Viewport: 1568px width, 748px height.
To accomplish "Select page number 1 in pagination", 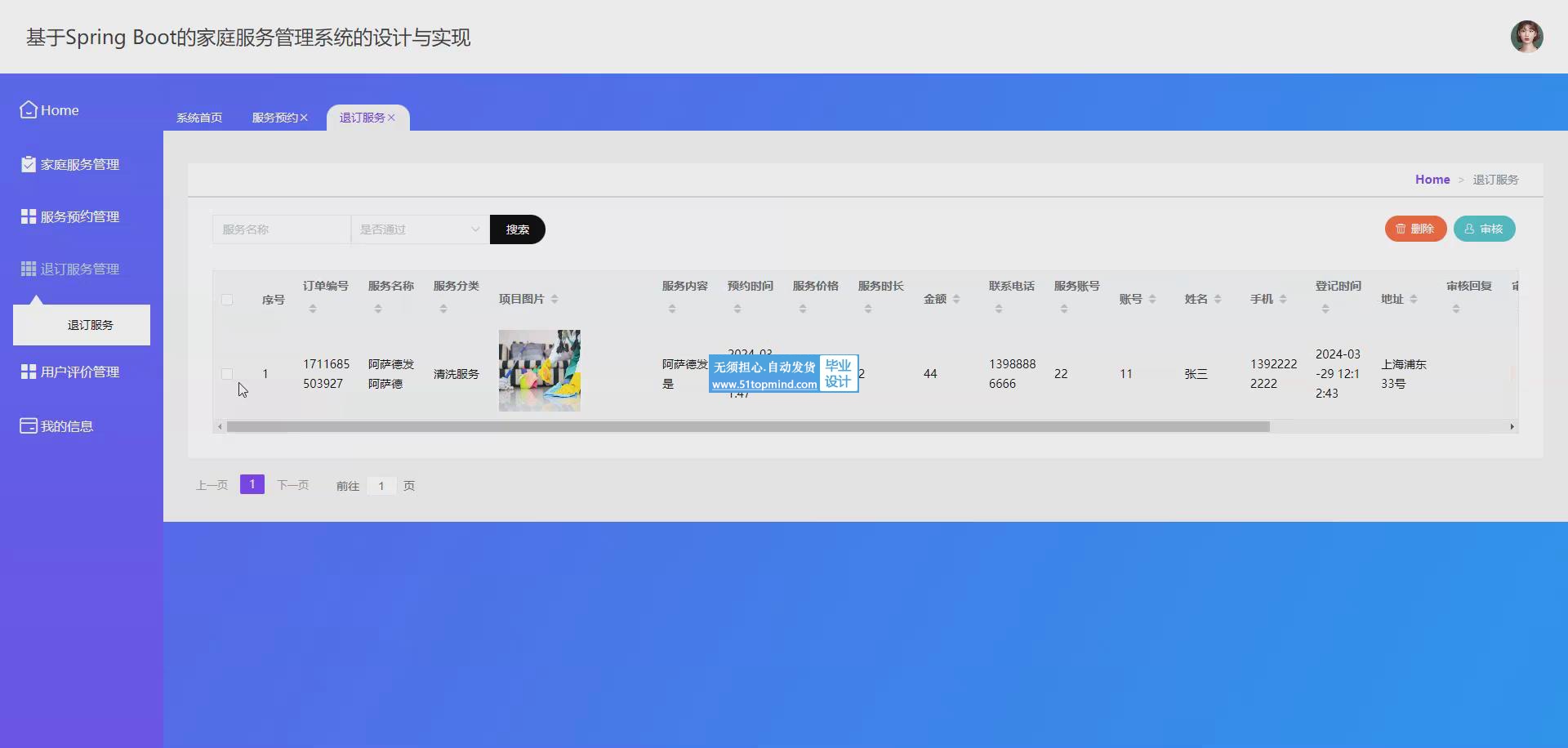I will pyautogui.click(x=252, y=484).
